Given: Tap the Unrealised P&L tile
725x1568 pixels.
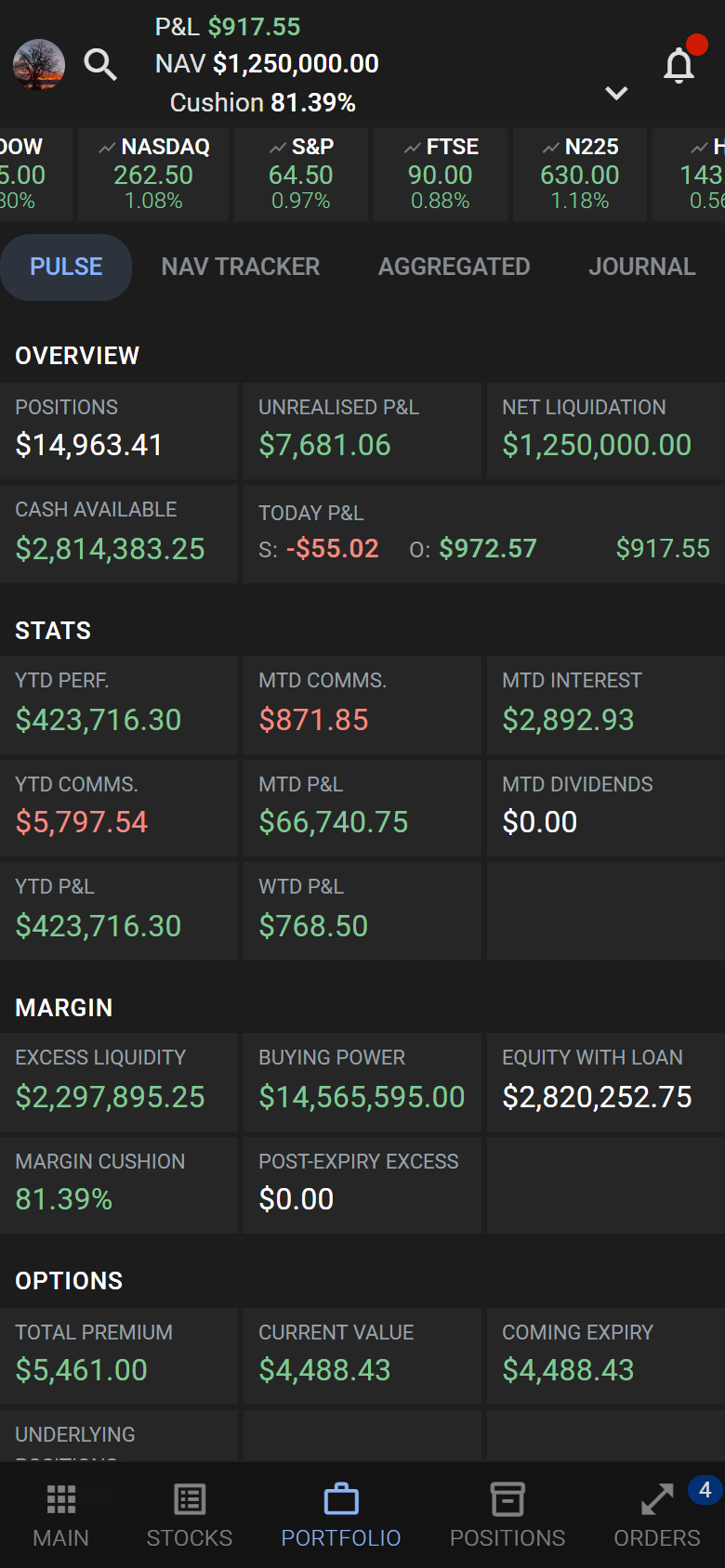Looking at the screenshot, I should tap(362, 431).
